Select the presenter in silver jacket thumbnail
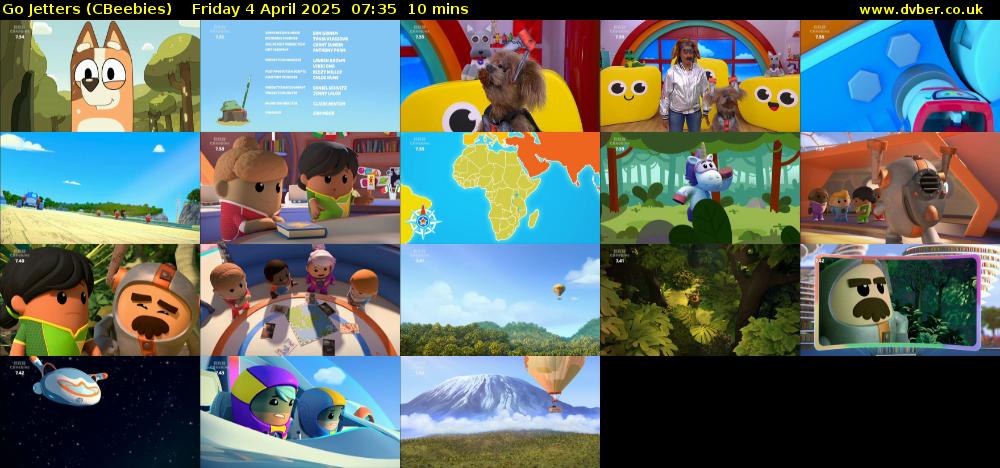 point(700,76)
